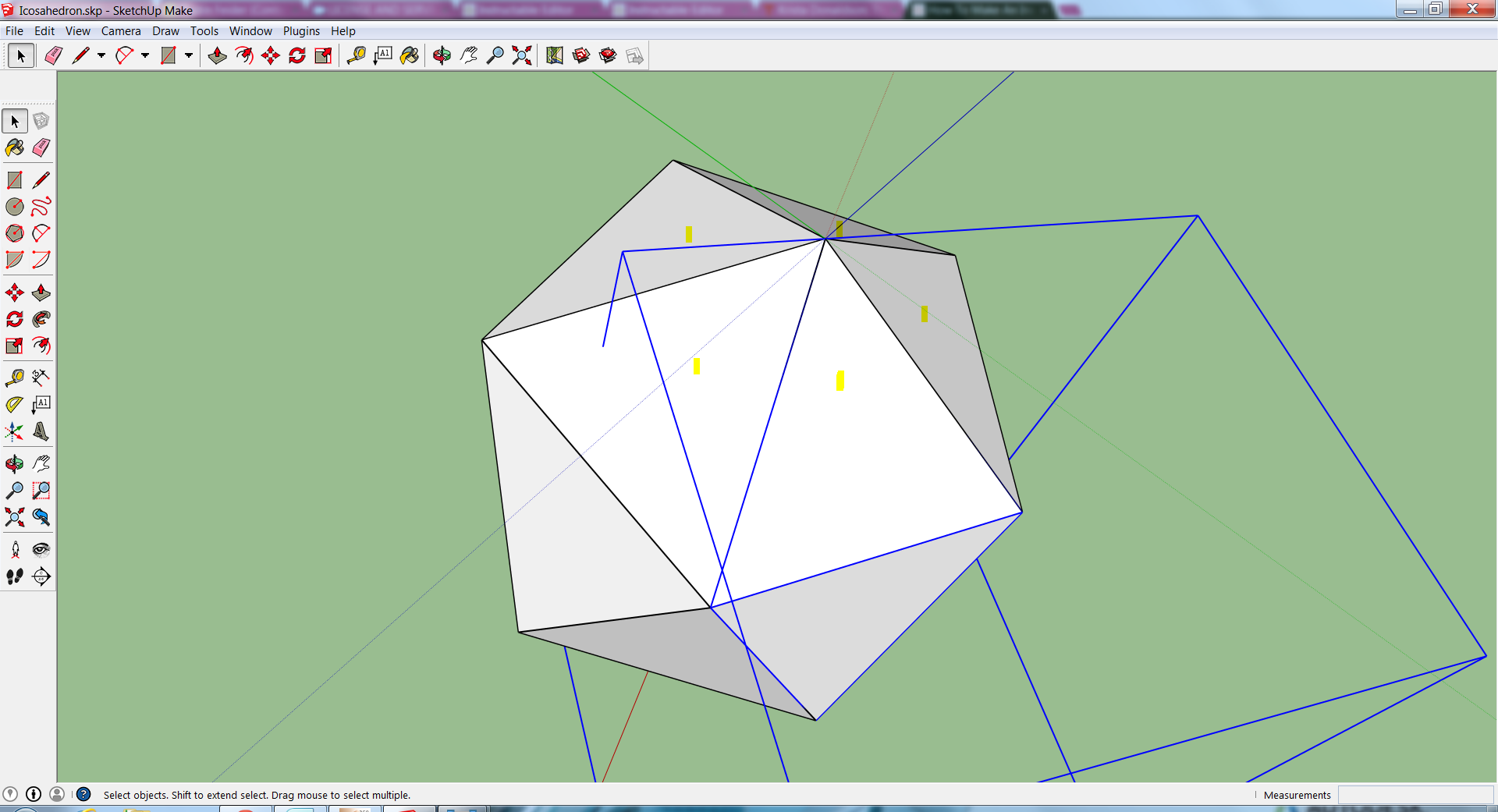
Task: Open the Arc tool variant dropdown
Action: point(146,55)
